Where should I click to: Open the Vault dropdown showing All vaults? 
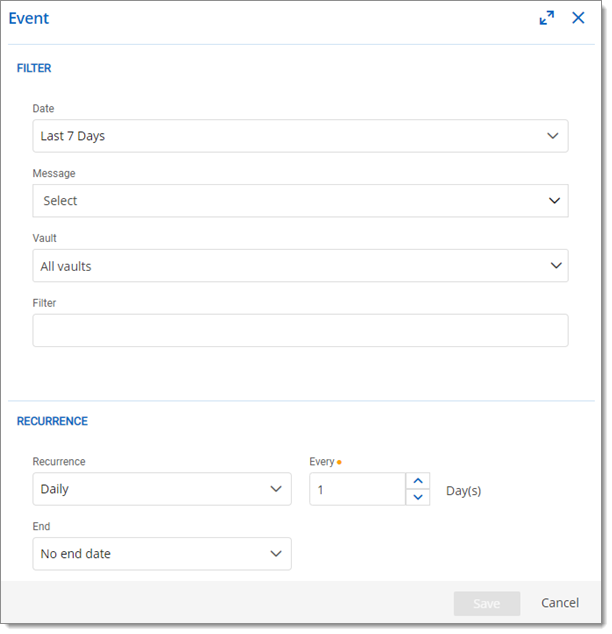coord(300,266)
